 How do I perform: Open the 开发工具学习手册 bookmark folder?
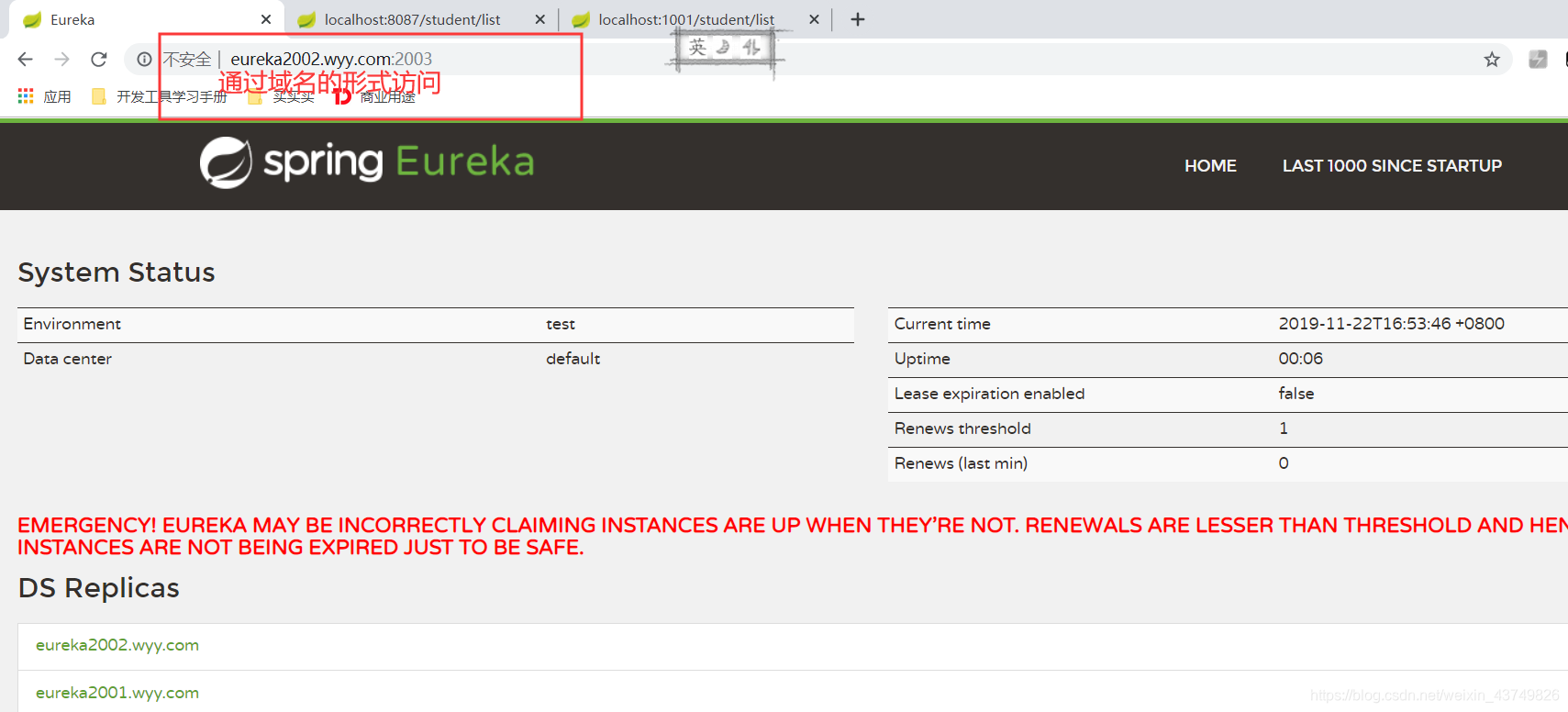(160, 96)
